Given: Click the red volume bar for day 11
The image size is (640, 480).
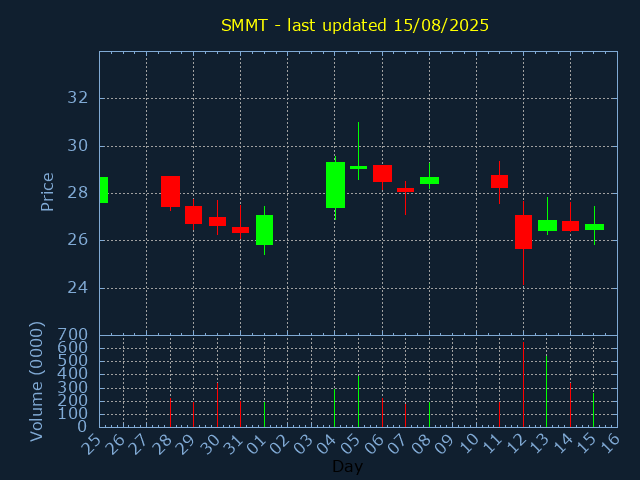Looking at the screenshot, I should [x=499, y=415].
